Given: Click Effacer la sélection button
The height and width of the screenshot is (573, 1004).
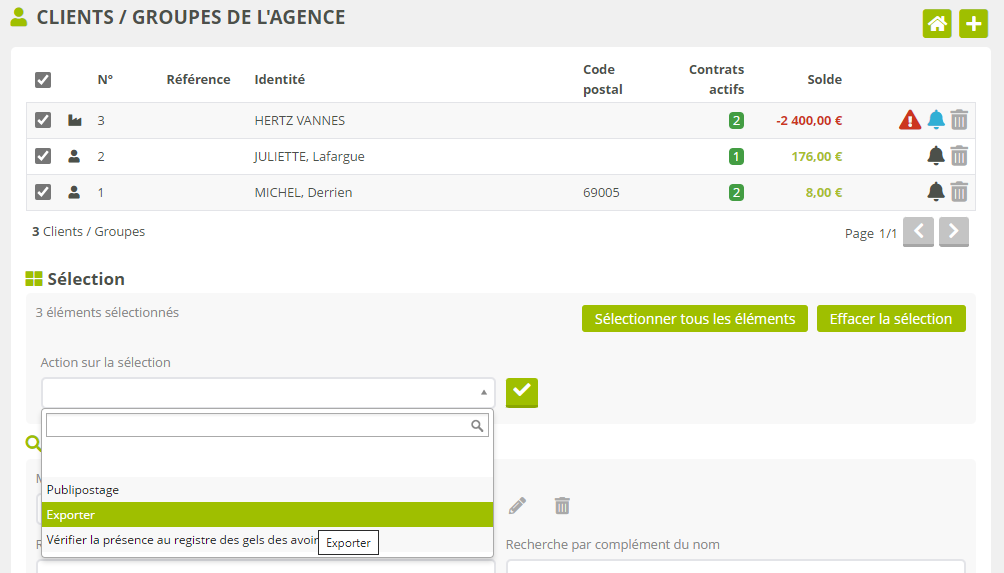Looking at the screenshot, I should [x=890, y=319].
